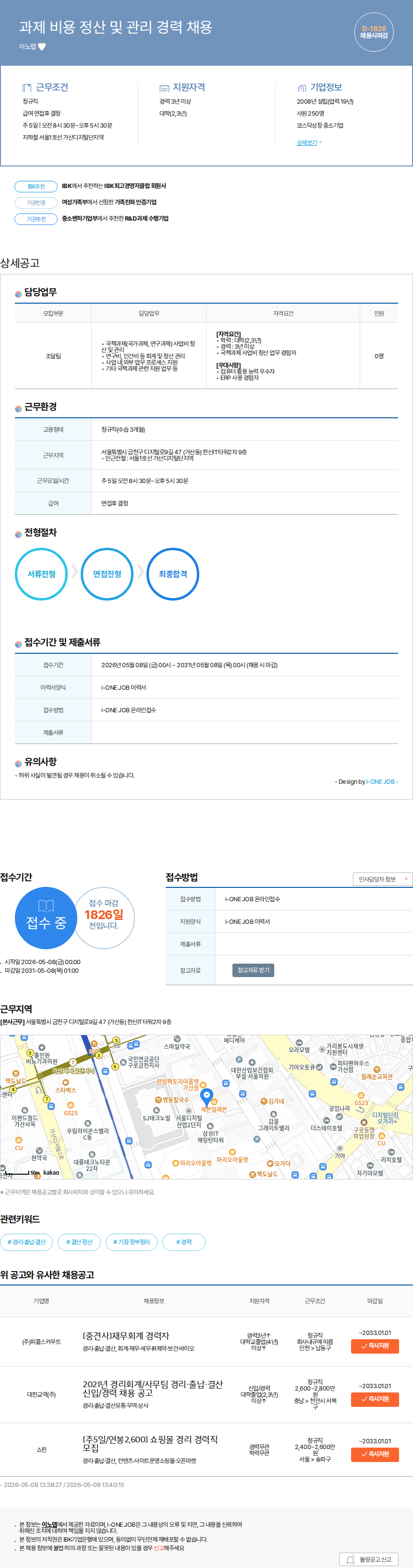This screenshot has height=1568, width=413.
Task: Open 인사담당자 정보 button
Action: (x=383, y=879)
